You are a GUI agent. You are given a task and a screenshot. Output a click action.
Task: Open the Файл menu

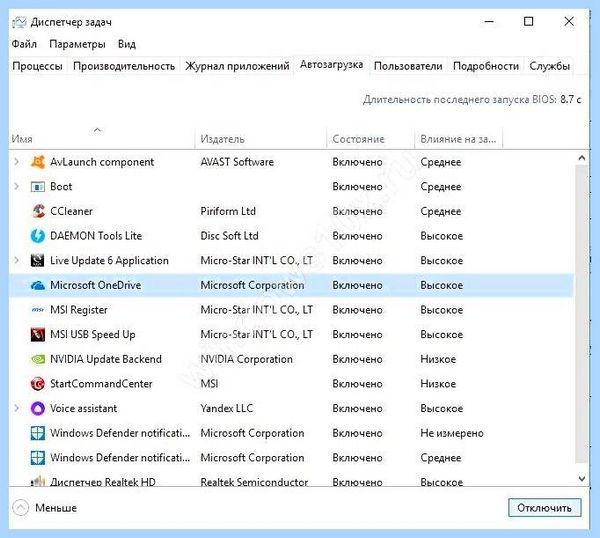[24, 44]
